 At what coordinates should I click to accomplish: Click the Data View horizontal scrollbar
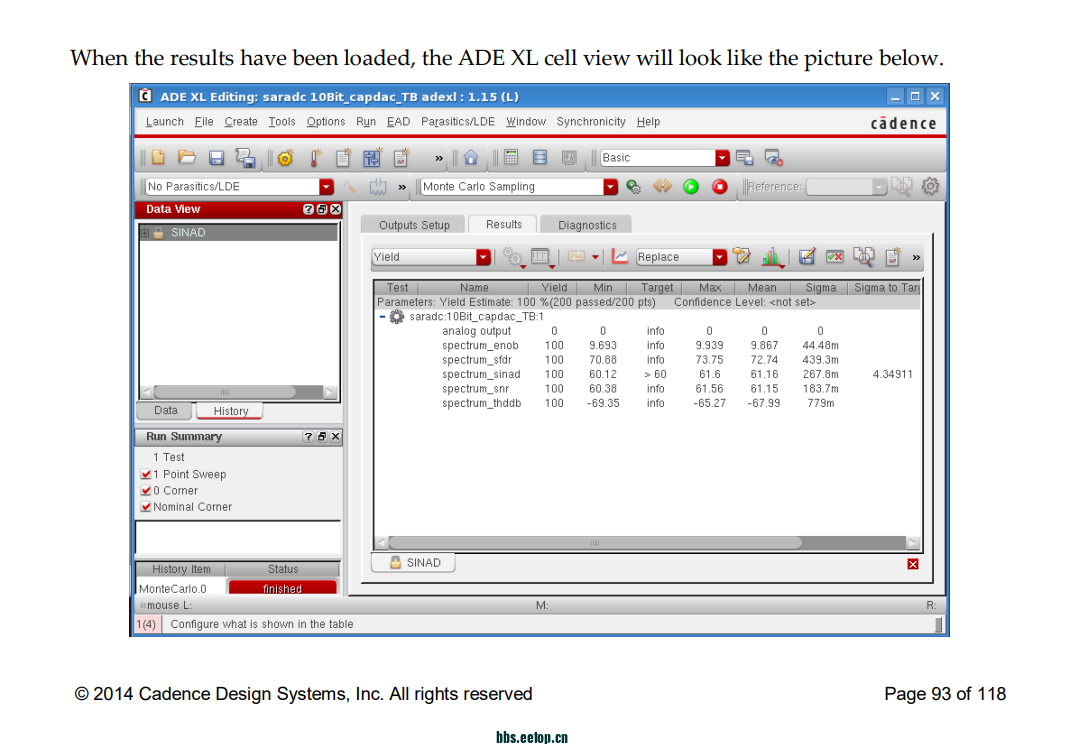(x=225, y=392)
